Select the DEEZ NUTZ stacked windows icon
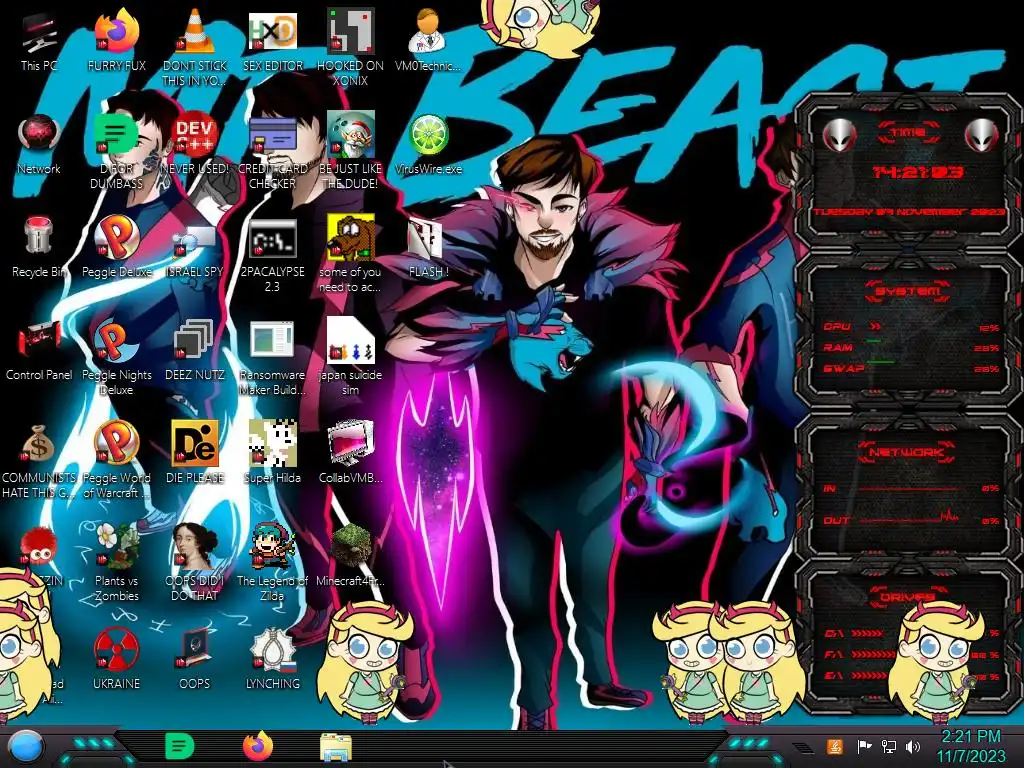 tap(195, 341)
